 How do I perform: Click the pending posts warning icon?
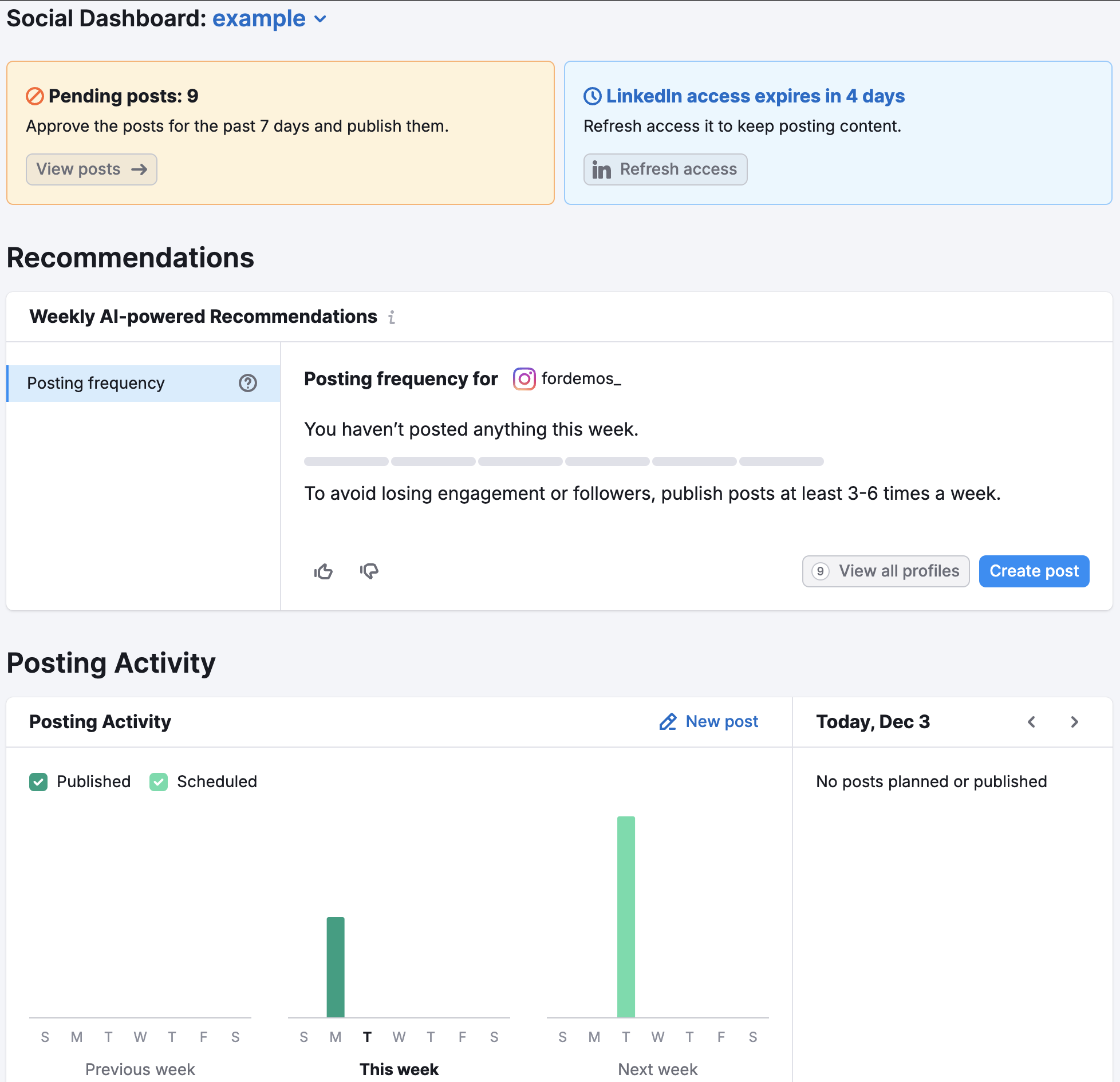coord(35,96)
